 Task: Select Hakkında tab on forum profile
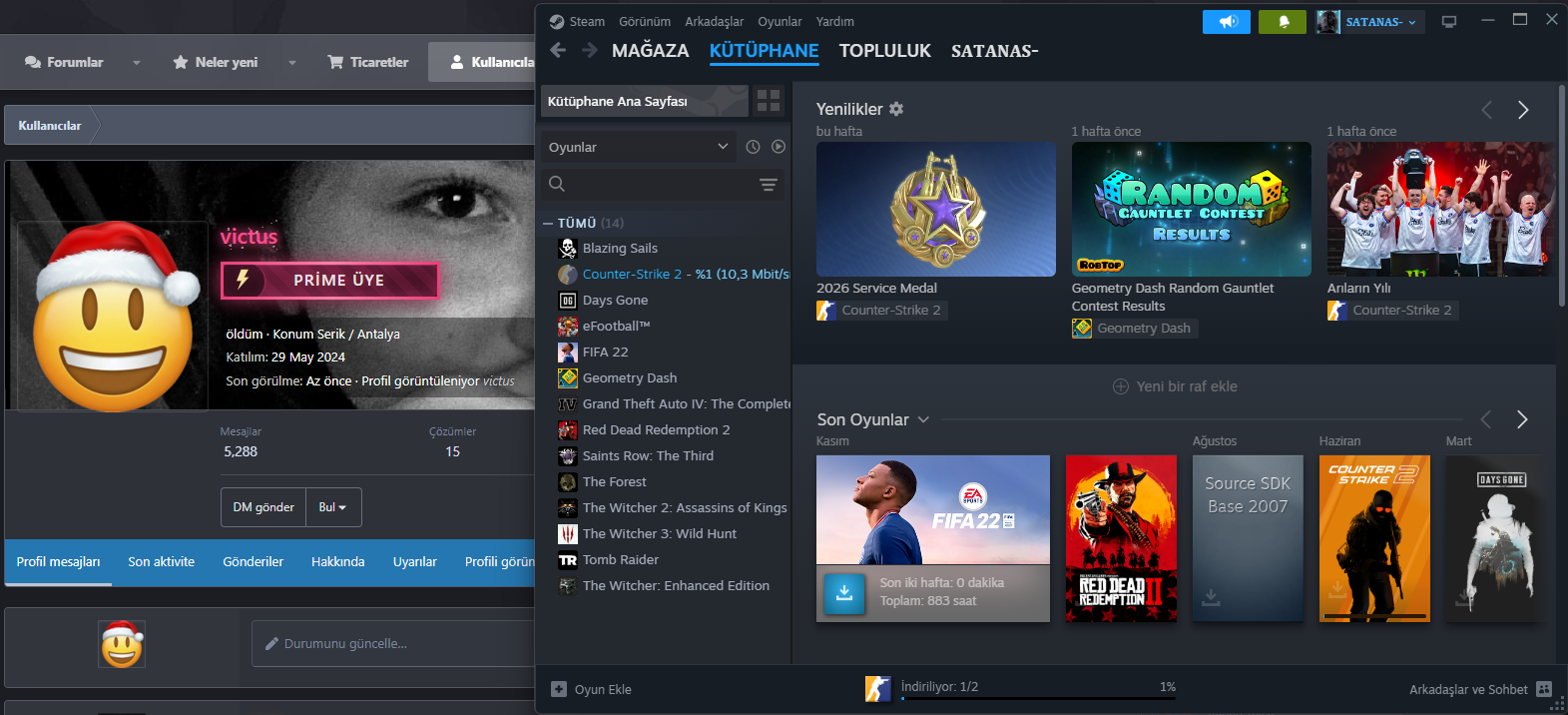(337, 561)
